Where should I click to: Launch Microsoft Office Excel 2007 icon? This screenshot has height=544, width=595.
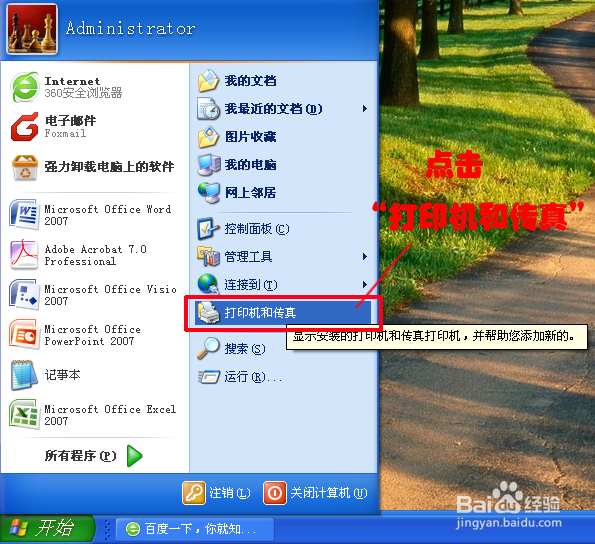pyautogui.click(x=25, y=414)
